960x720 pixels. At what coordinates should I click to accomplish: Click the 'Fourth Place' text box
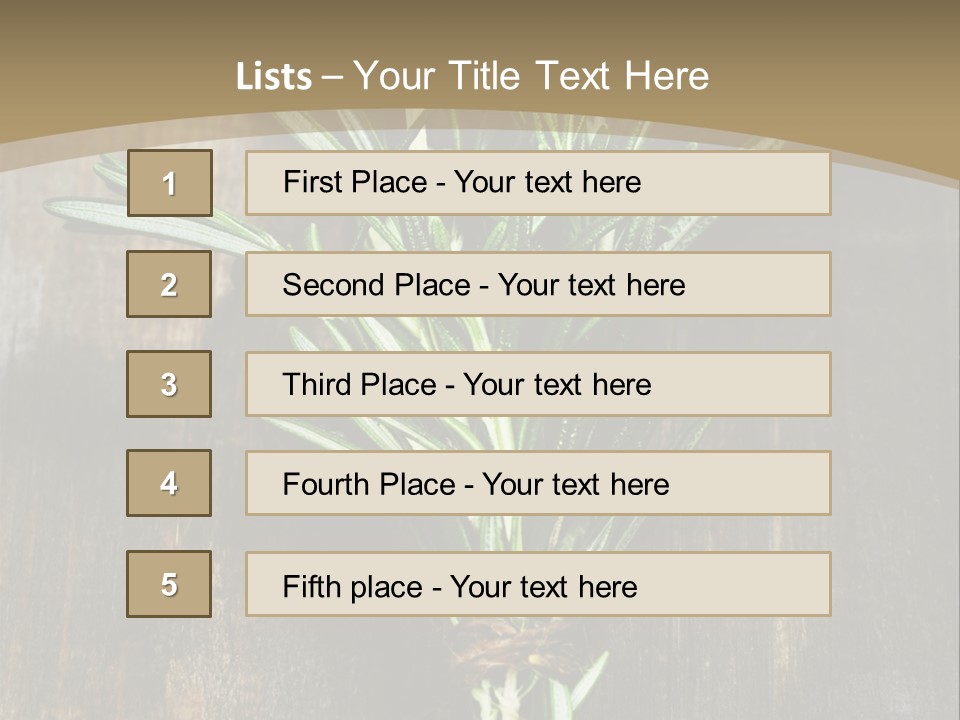pyautogui.click(x=538, y=483)
